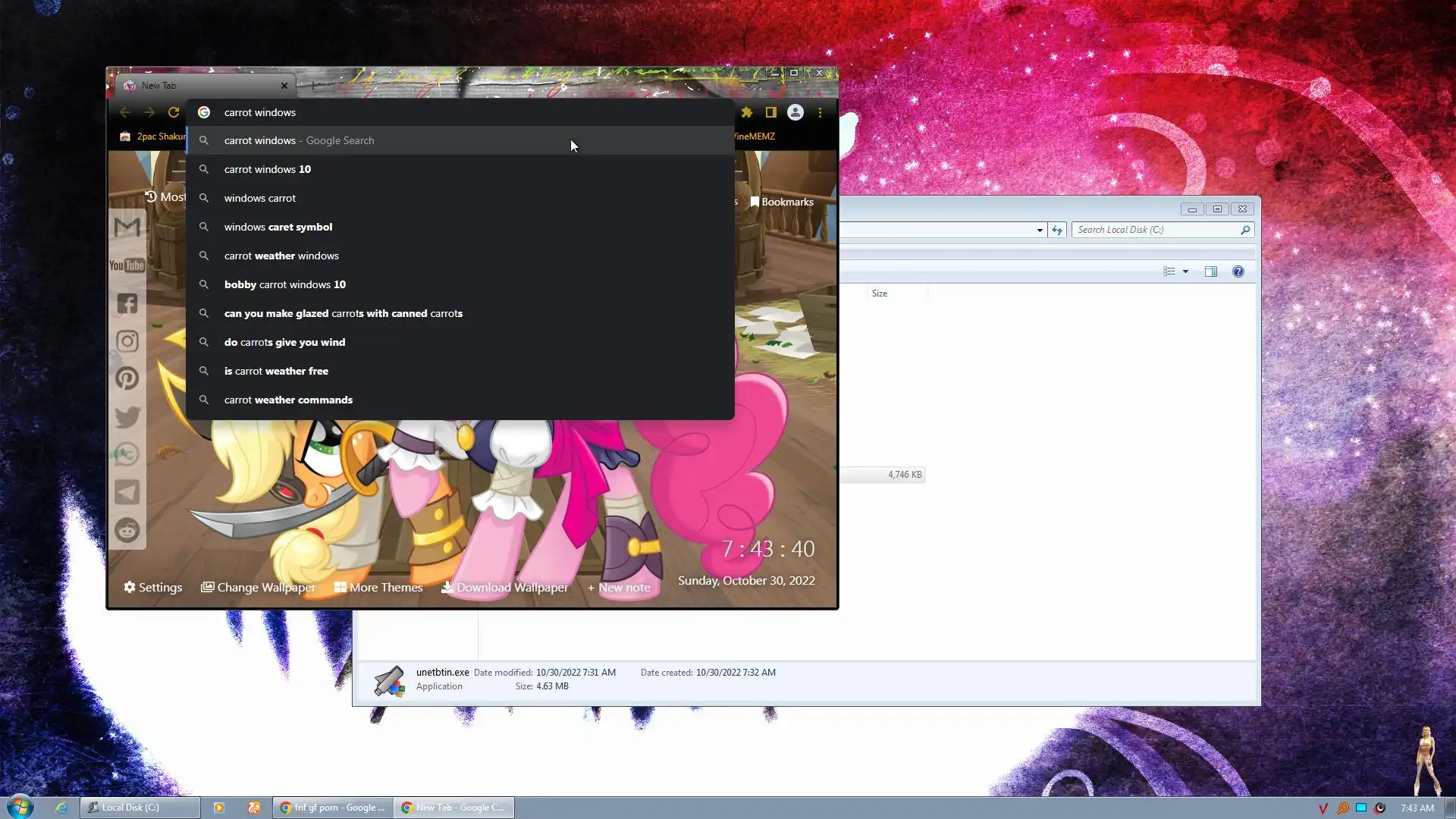
Task: Select the "carrot windows 10" suggestion
Action: tap(268, 169)
